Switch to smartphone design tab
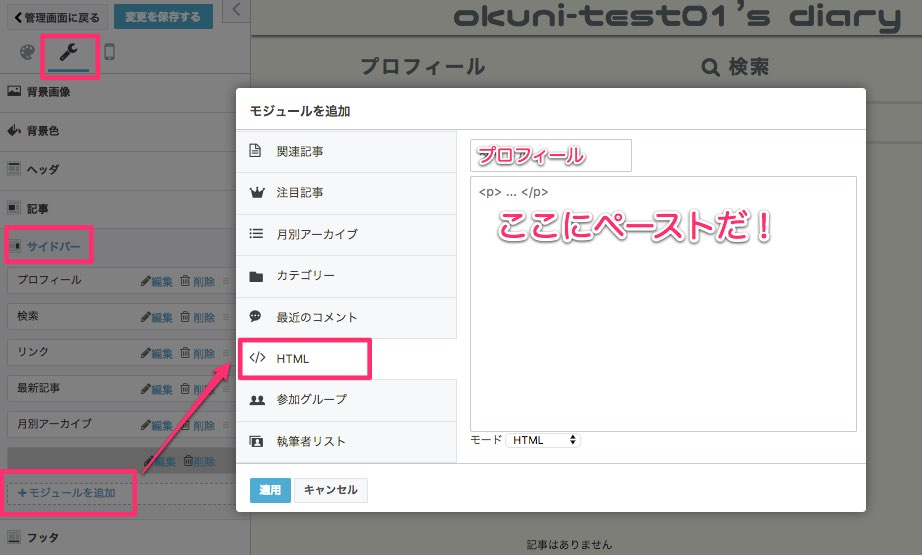 [109, 52]
